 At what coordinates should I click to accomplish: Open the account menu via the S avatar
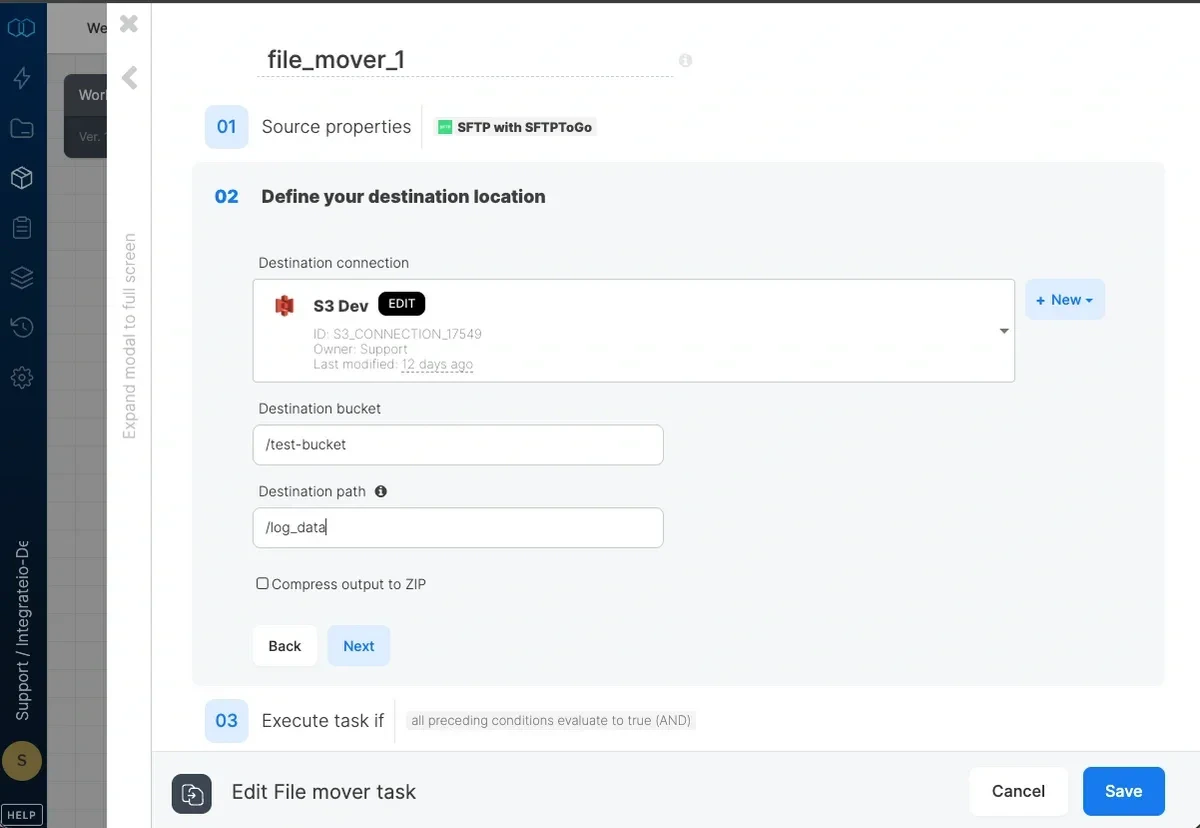tap(22, 761)
